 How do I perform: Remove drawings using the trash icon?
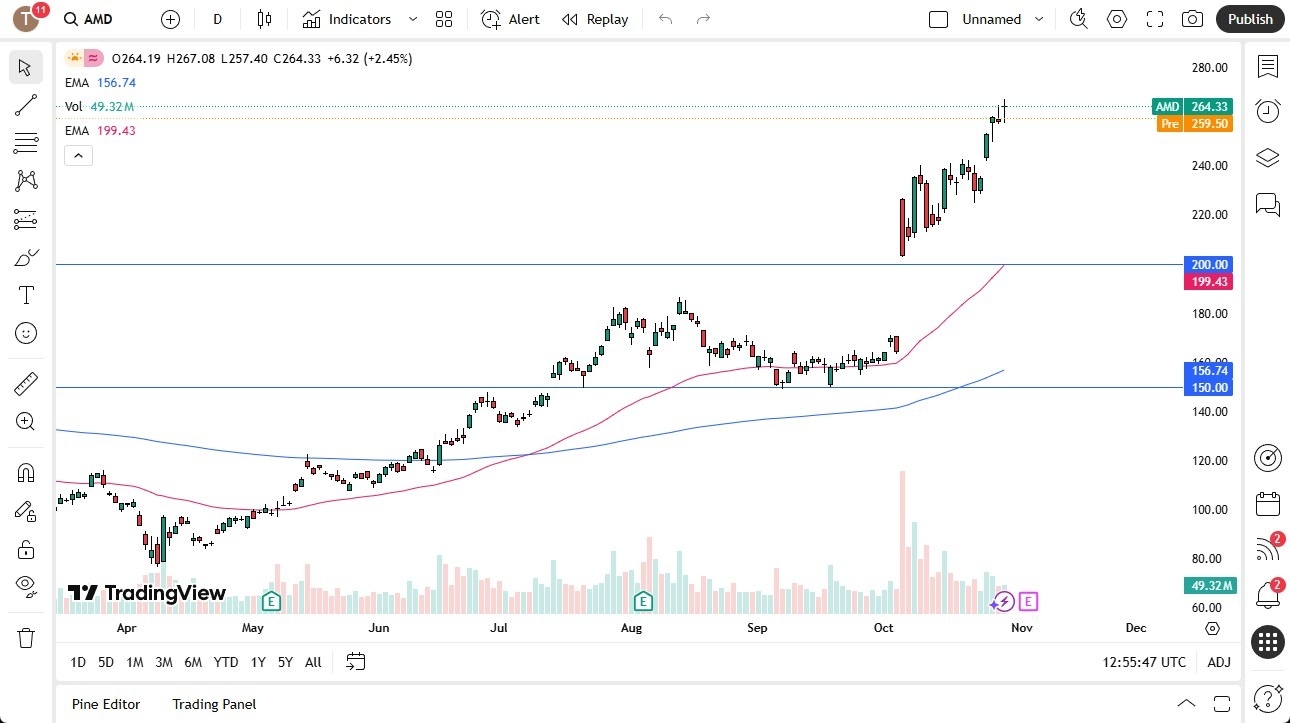click(x=25, y=637)
